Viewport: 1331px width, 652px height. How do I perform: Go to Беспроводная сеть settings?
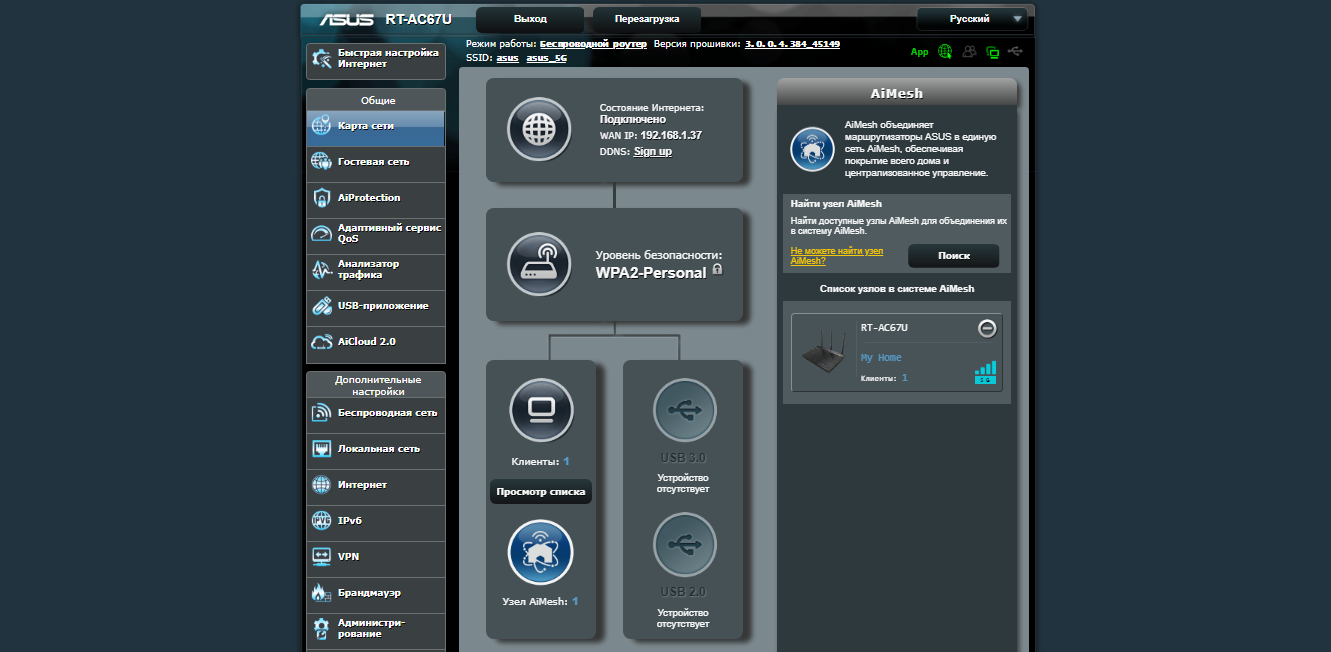coord(387,413)
